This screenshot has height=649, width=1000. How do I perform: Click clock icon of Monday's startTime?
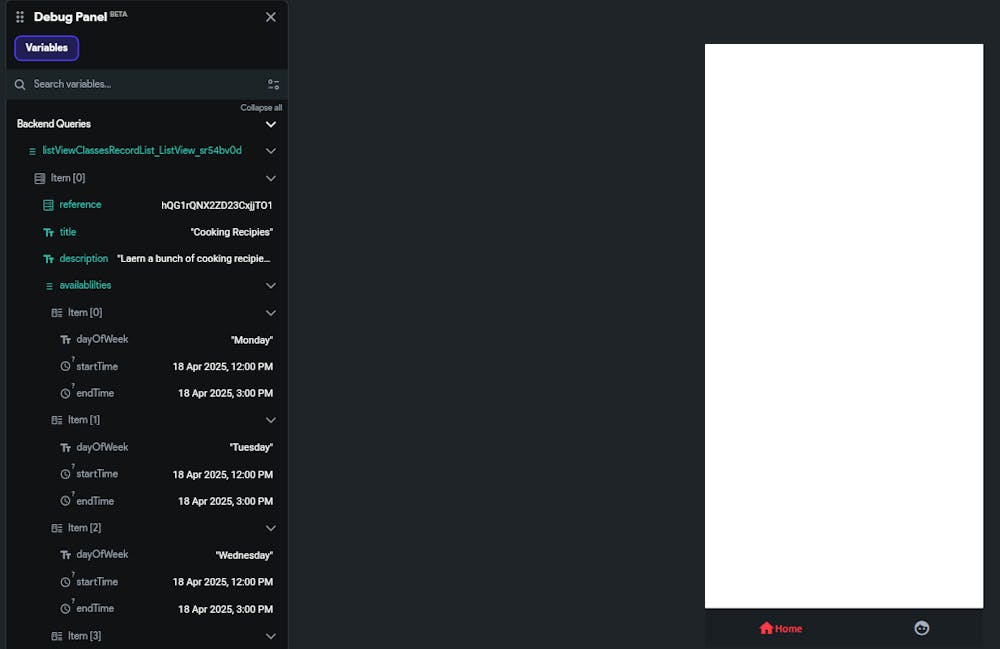tap(66, 366)
